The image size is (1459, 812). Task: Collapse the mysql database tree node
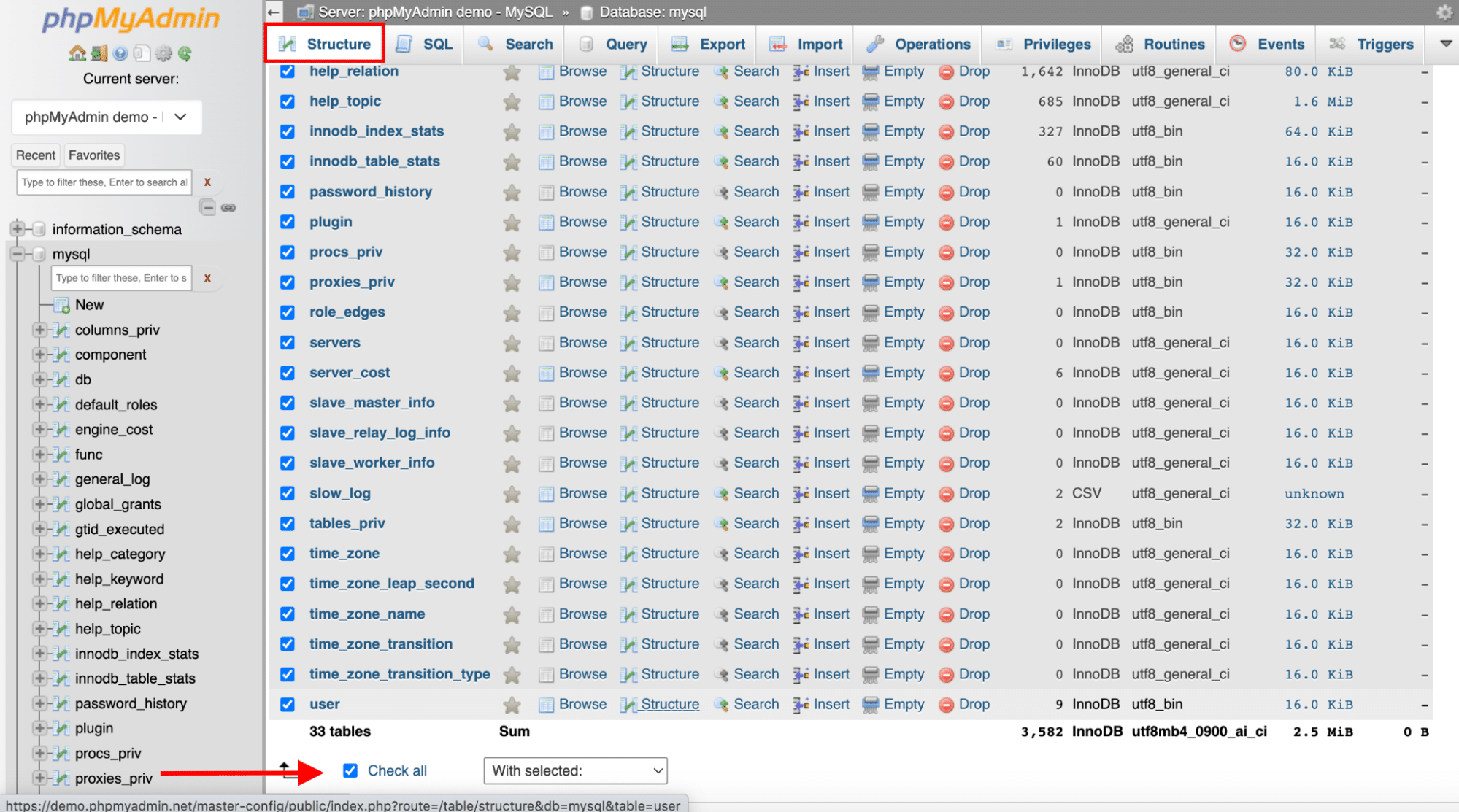pos(16,254)
